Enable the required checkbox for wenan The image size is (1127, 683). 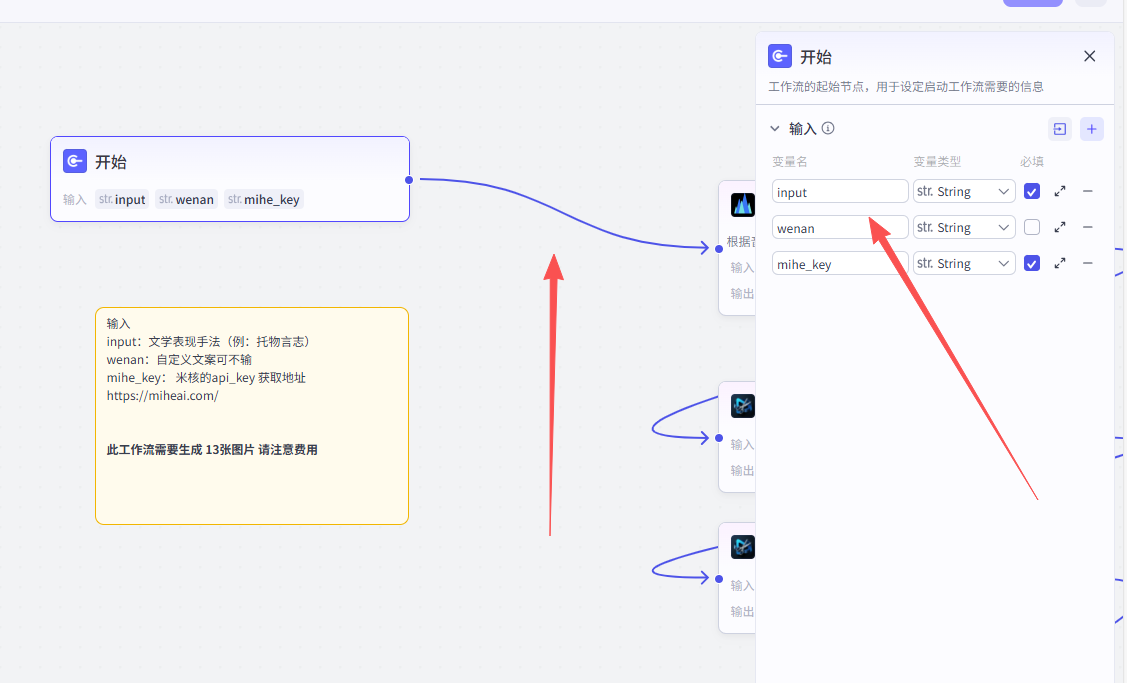point(1032,228)
